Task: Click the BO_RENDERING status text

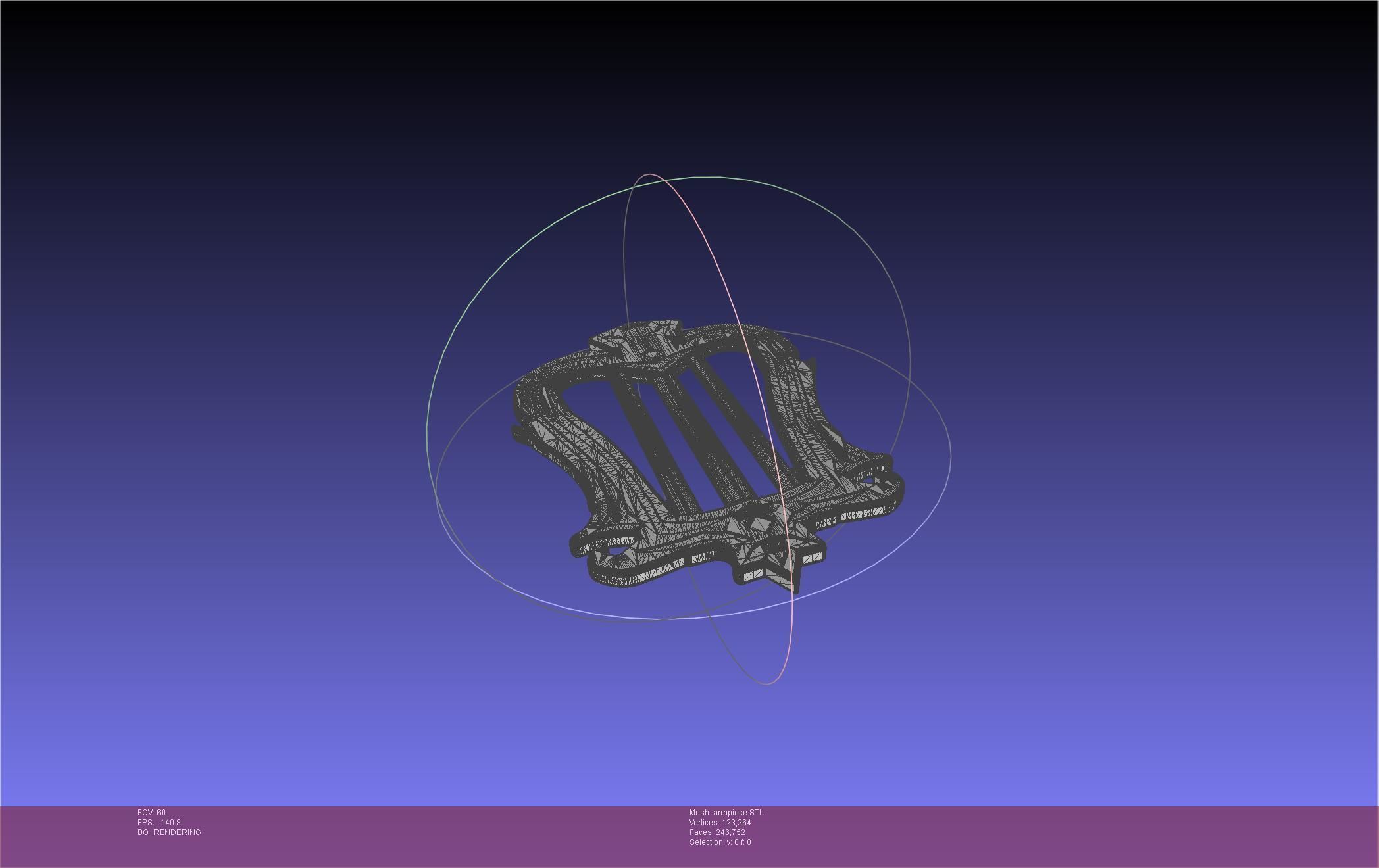Action: 169,832
